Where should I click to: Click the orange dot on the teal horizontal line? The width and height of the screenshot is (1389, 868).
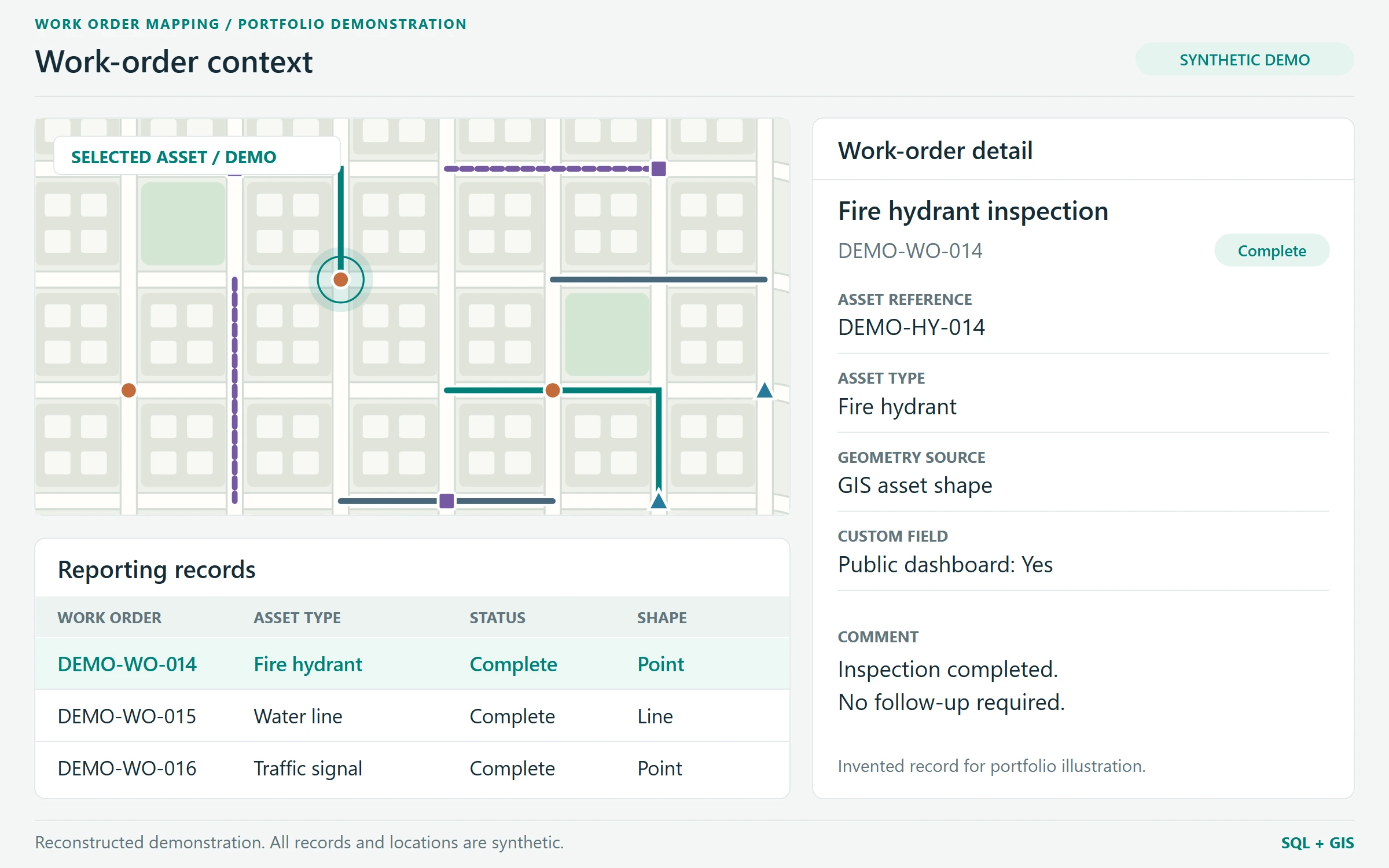point(553,390)
